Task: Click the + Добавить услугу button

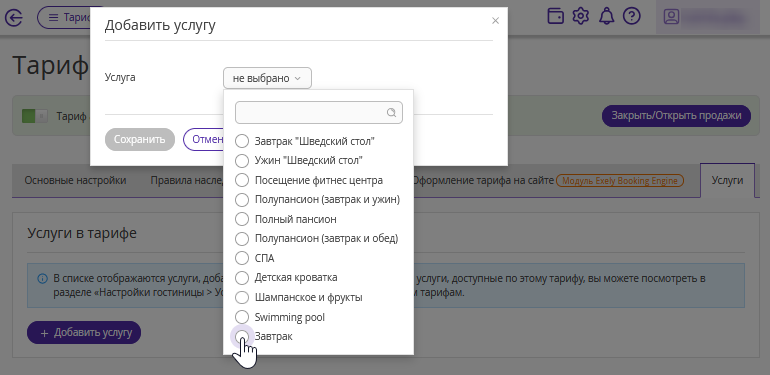Action: (x=84, y=333)
